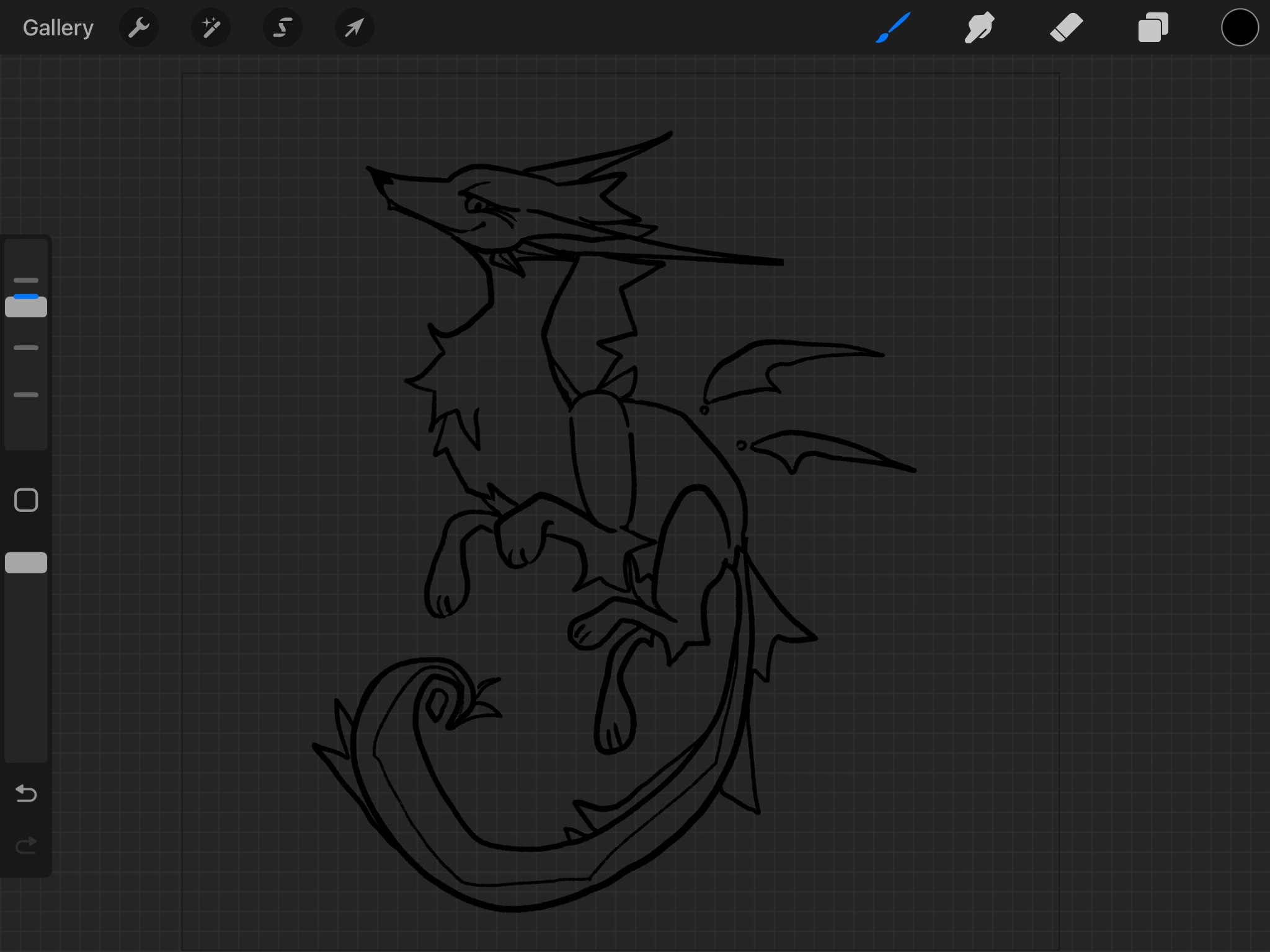The width and height of the screenshot is (1270, 952).
Task: Open the Actions wrench menu
Action: [139, 28]
